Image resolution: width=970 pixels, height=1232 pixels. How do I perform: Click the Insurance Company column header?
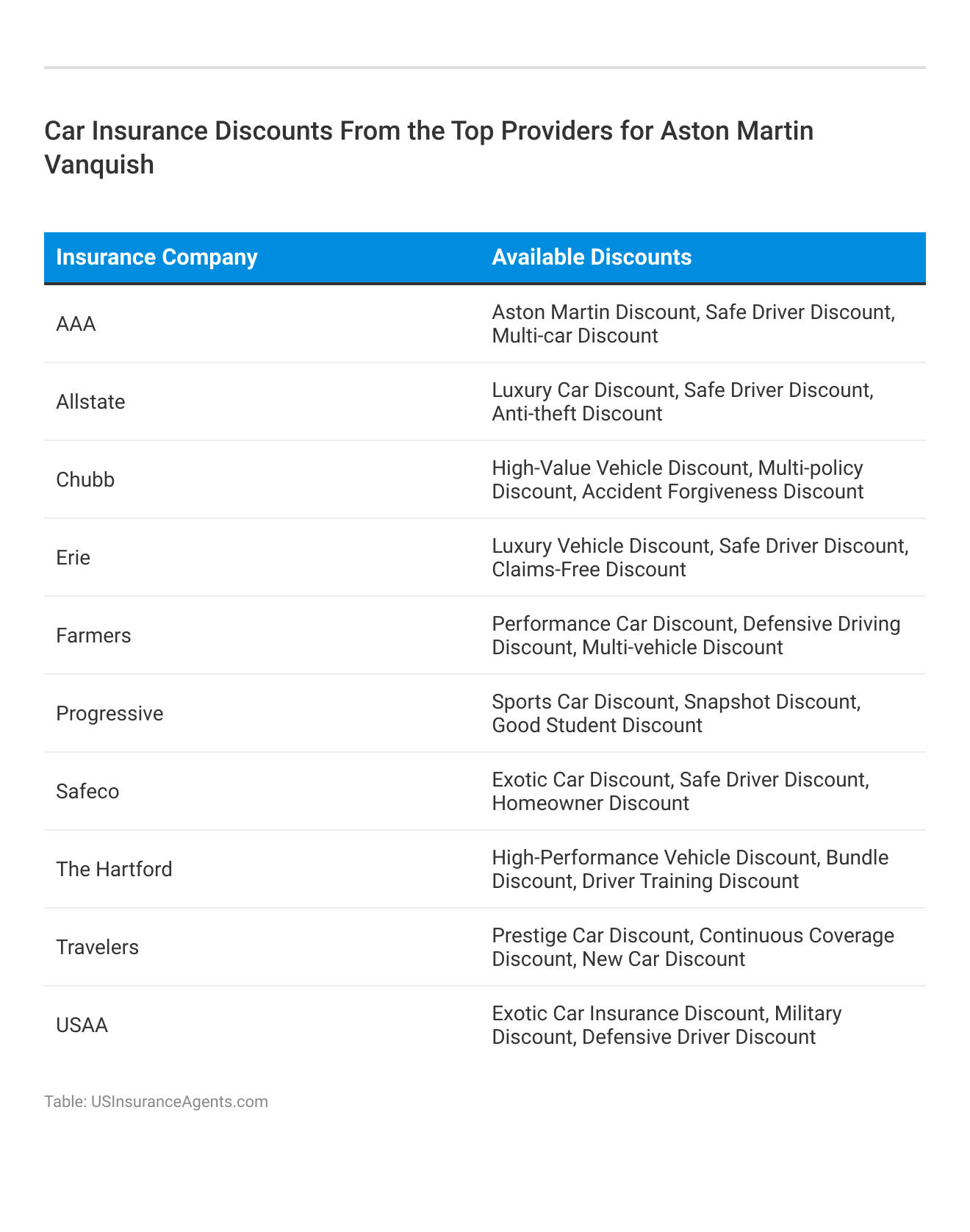pos(157,257)
